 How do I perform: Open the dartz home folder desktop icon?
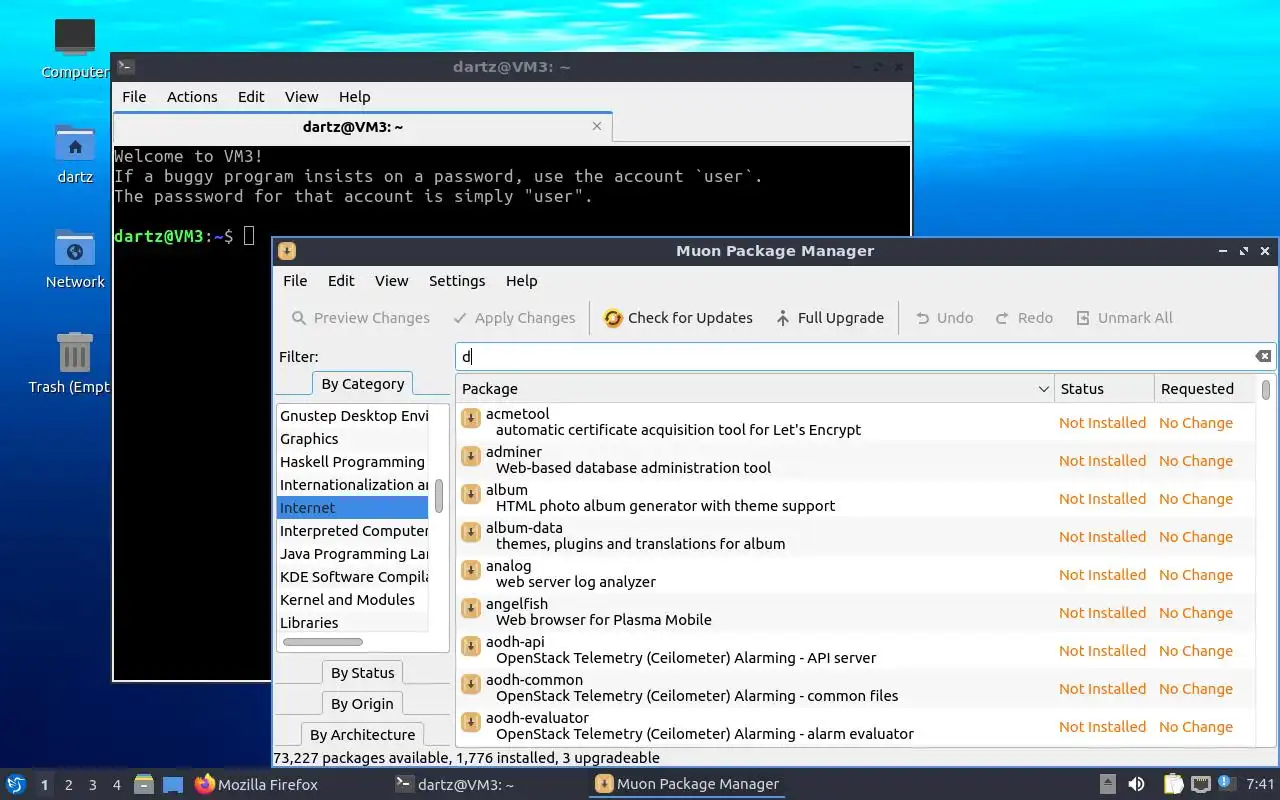pos(75,155)
